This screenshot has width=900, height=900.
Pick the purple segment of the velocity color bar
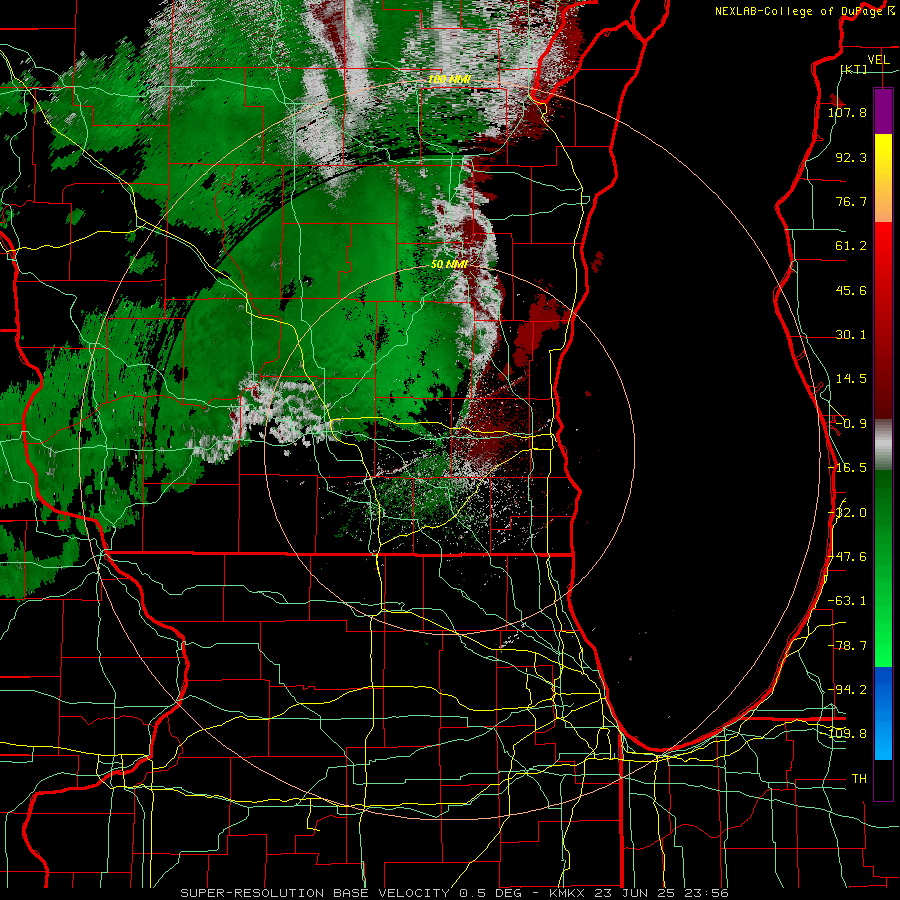pos(883,111)
